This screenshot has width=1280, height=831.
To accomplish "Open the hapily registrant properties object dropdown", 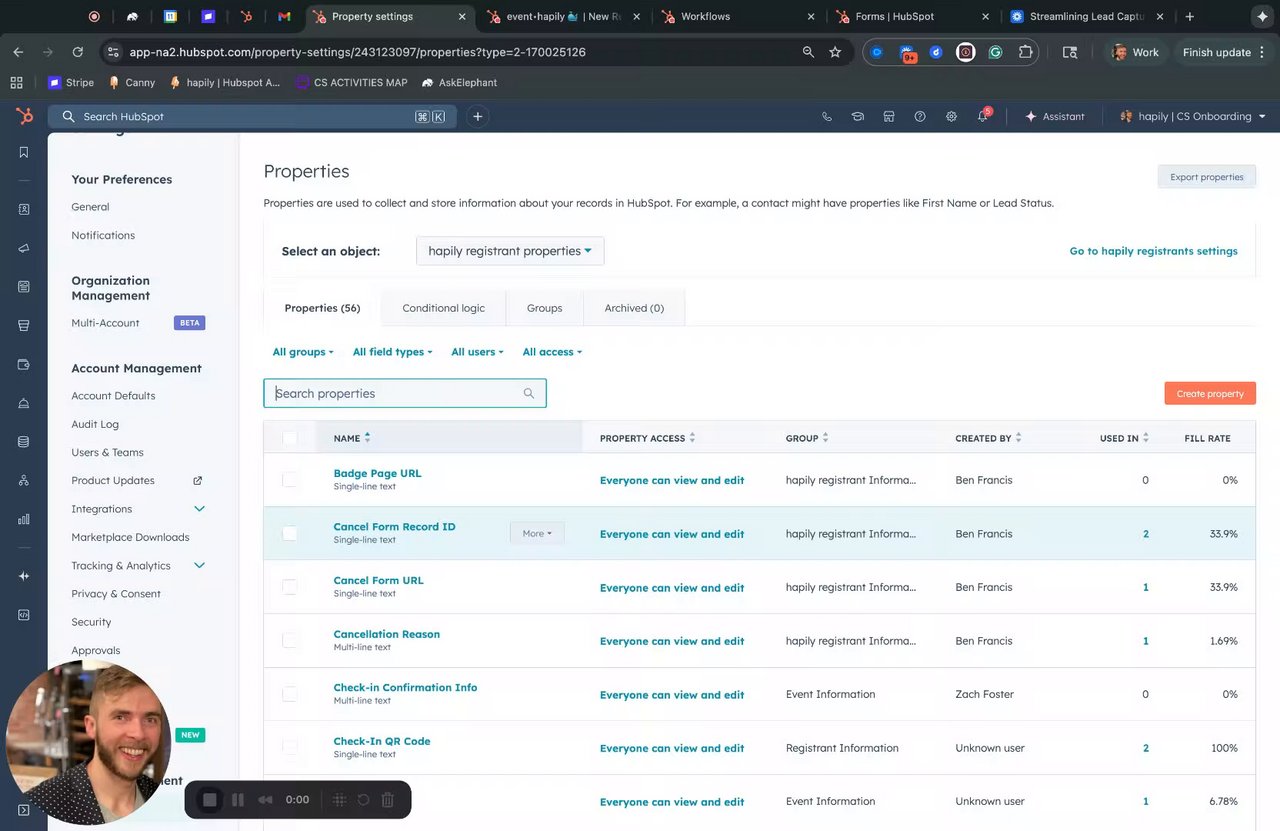I will tap(510, 251).
